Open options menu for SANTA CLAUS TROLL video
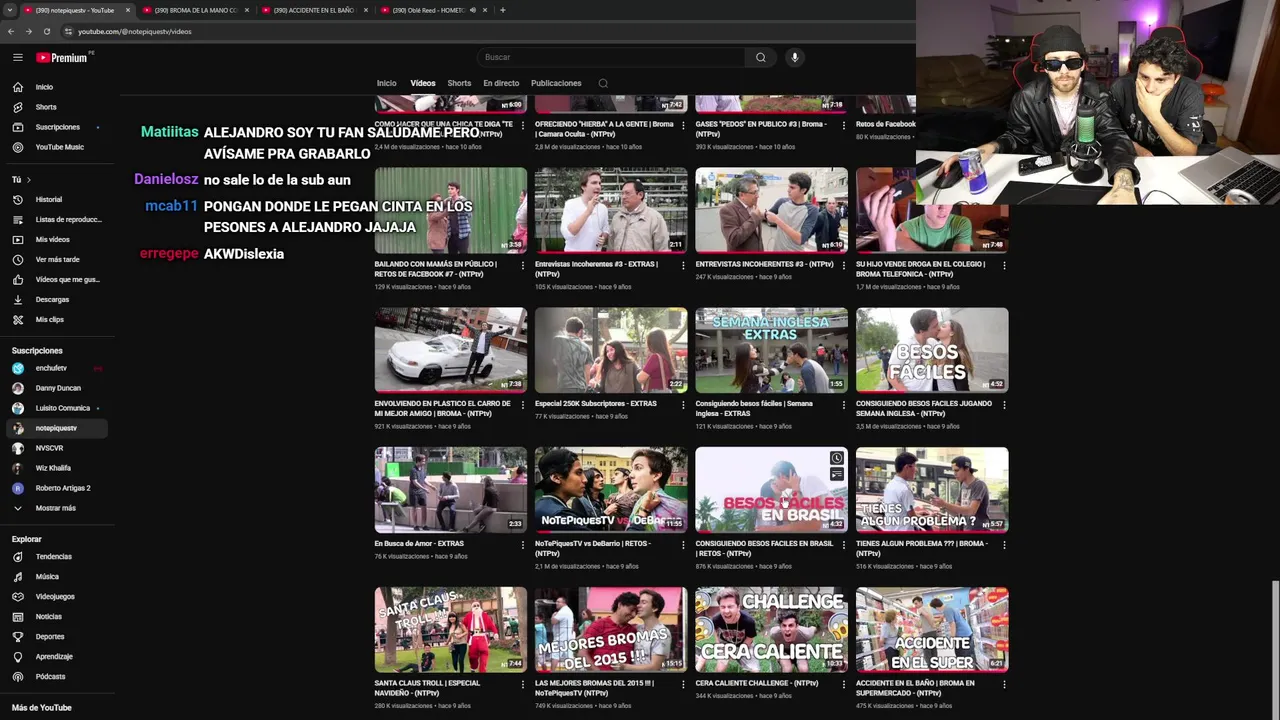Screen dimensions: 1280x720 point(523,684)
